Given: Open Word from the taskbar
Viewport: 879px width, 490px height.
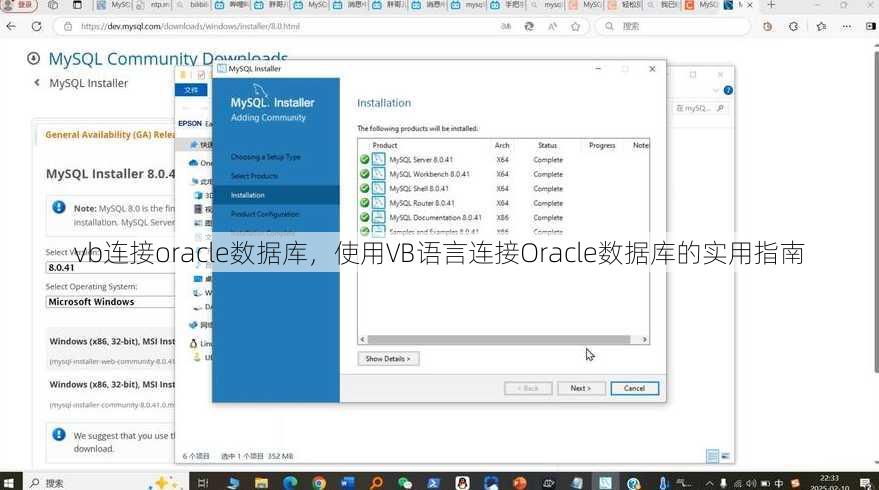Looking at the screenshot, I should pos(348,483).
